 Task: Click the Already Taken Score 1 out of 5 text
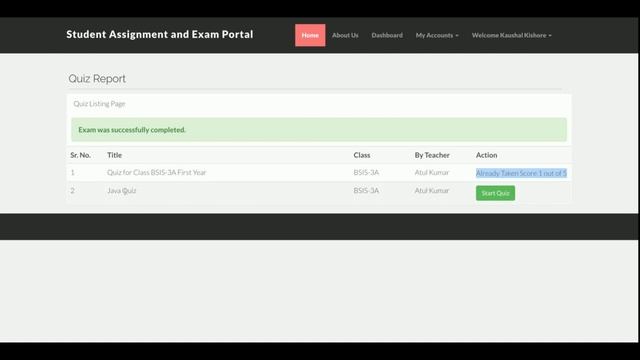521,173
